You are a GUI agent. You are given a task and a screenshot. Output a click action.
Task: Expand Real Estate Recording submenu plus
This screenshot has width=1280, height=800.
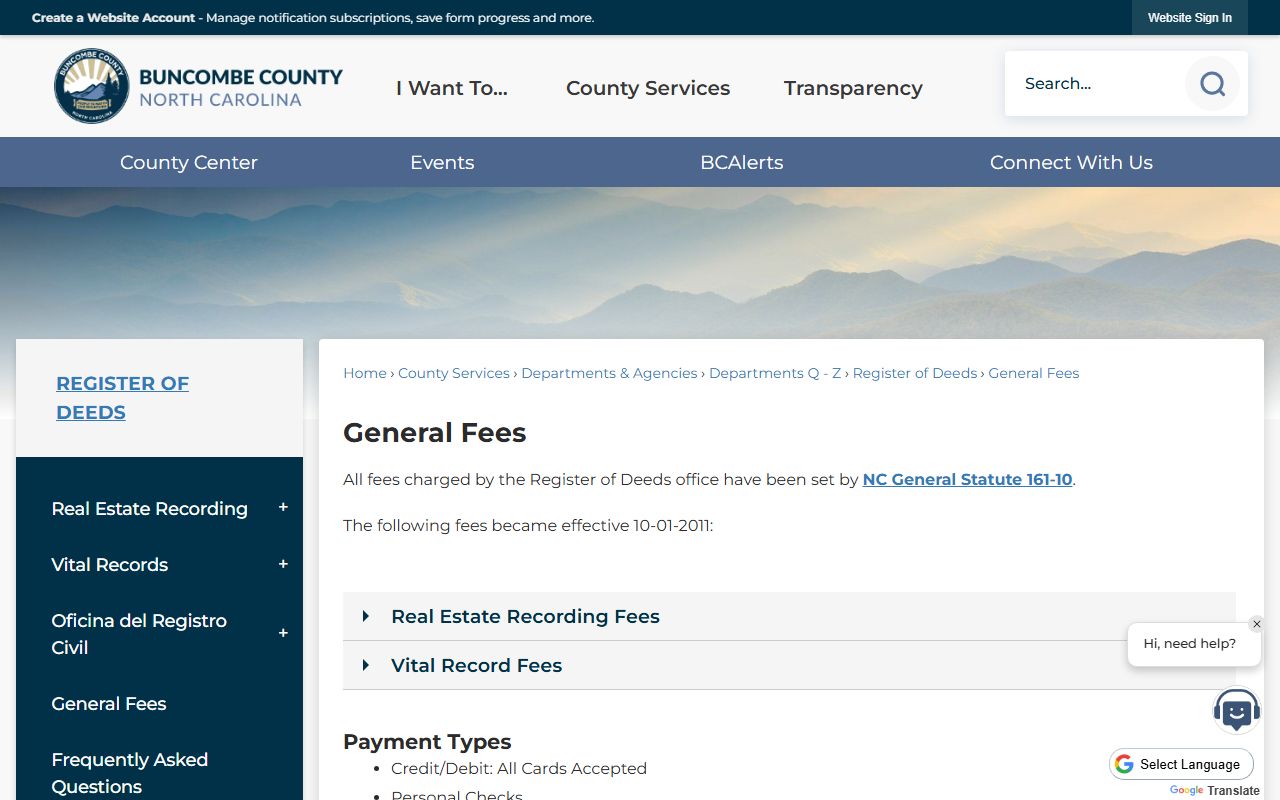pyautogui.click(x=283, y=508)
